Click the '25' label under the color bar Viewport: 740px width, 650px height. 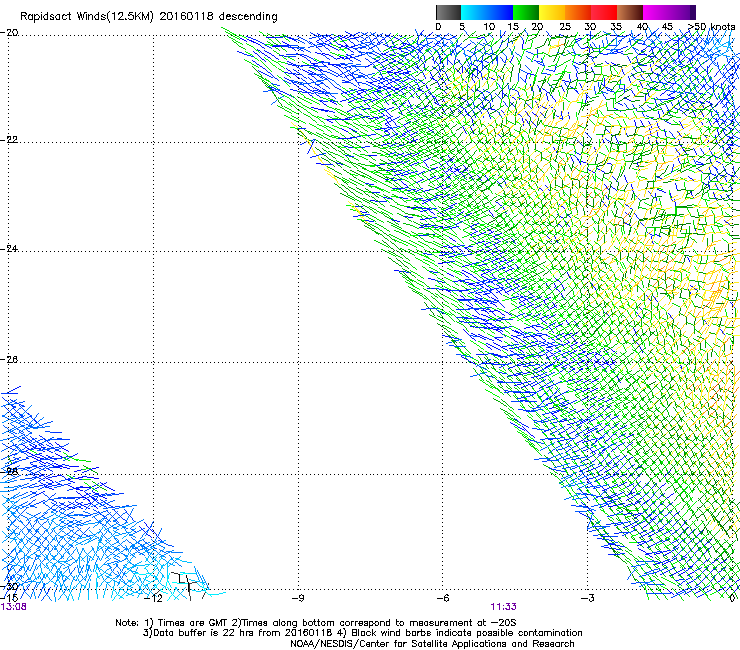[565, 27]
